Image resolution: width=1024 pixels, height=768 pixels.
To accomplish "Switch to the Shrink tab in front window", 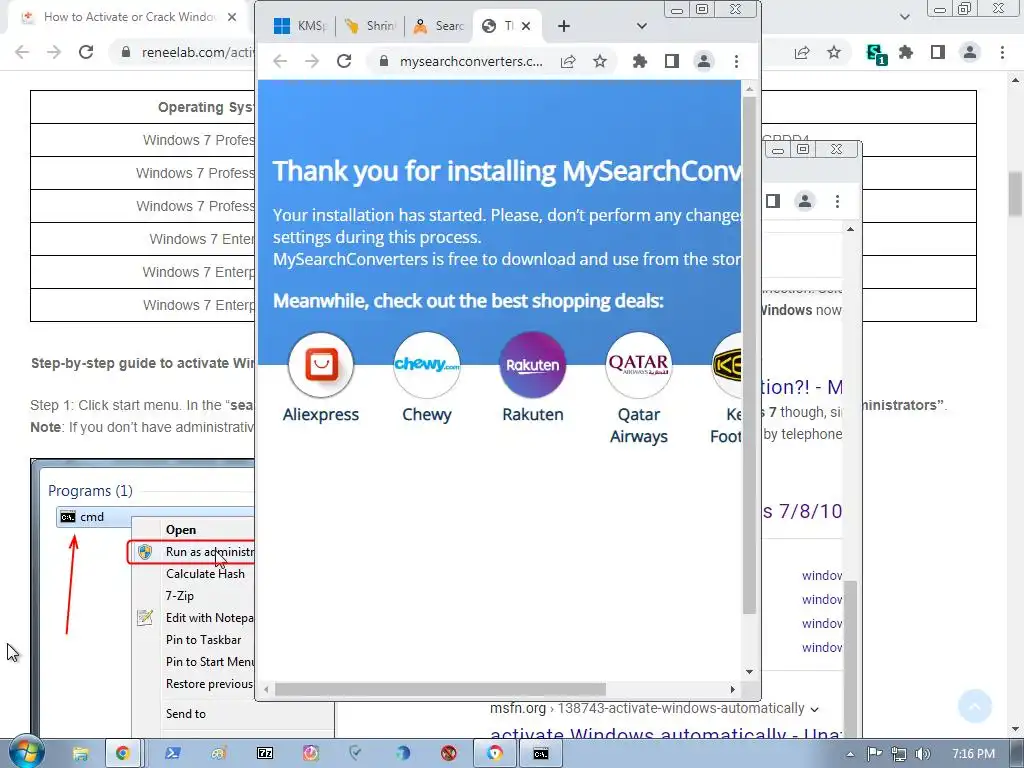I will 370,26.
